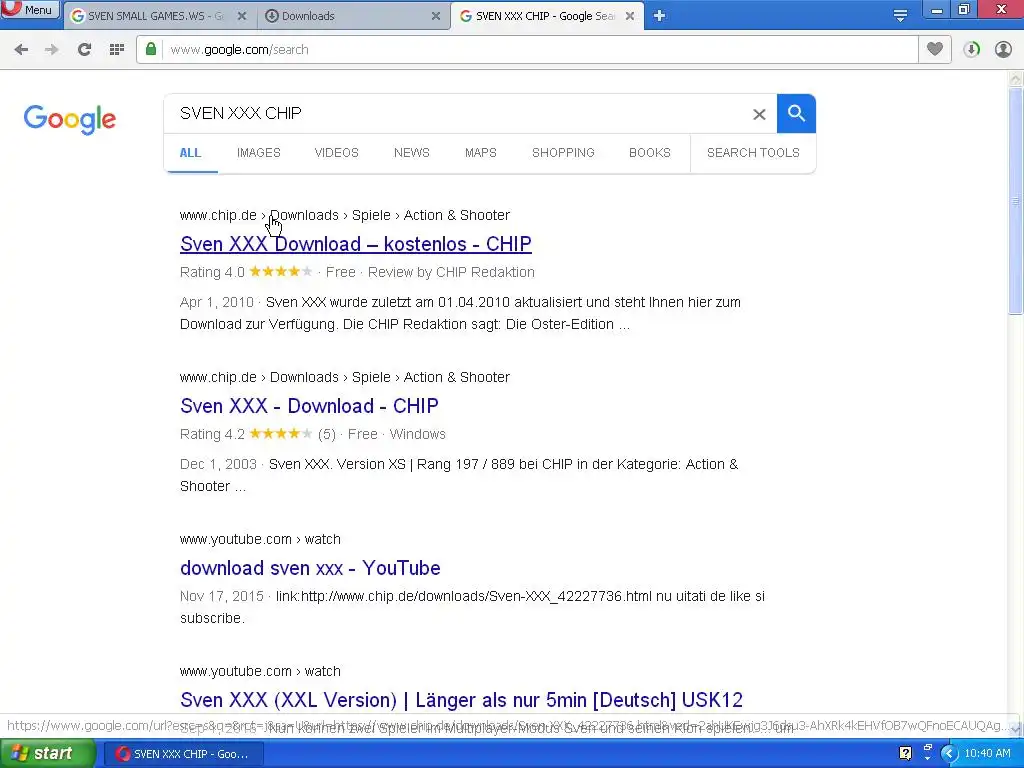1024x768 pixels.
Task: Open download sven xxx - YouTube result
Action: (x=310, y=568)
